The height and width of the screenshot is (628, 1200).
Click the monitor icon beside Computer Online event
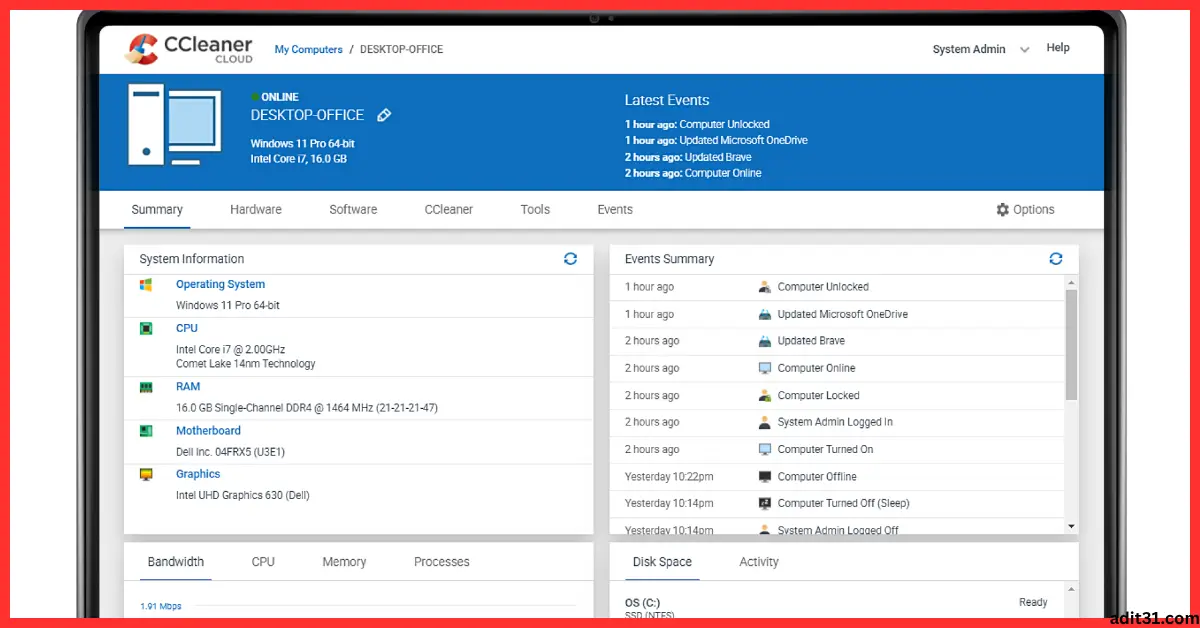tap(765, 368)
